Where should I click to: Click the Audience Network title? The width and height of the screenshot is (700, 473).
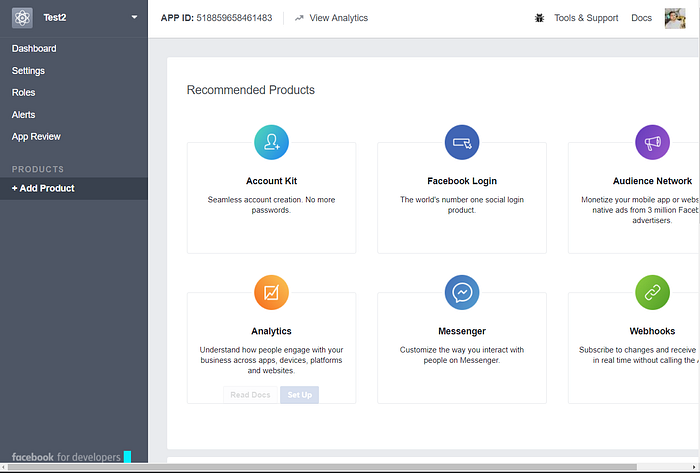tap(652, 181)
